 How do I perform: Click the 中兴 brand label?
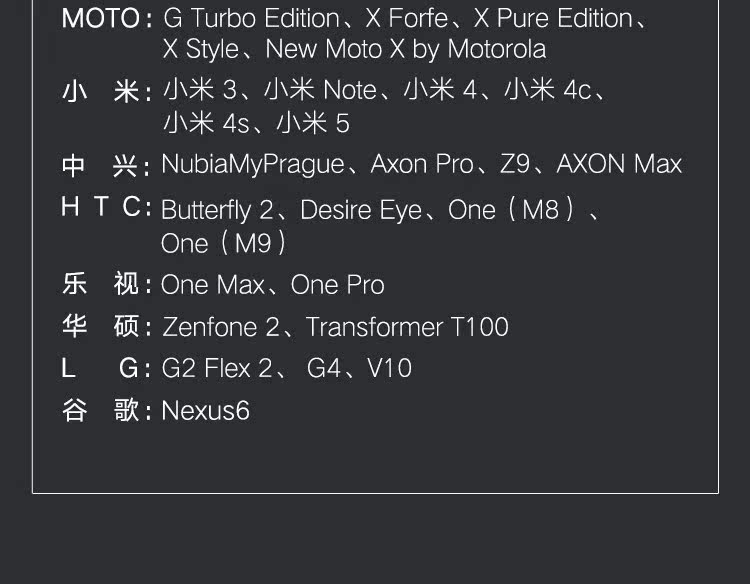[100, 165]
